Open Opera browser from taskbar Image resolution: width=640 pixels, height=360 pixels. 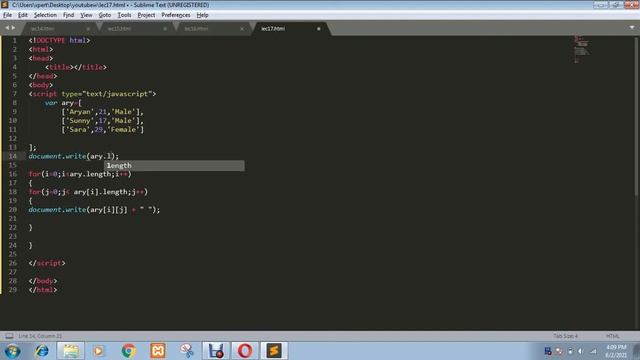tap(245, 351)
